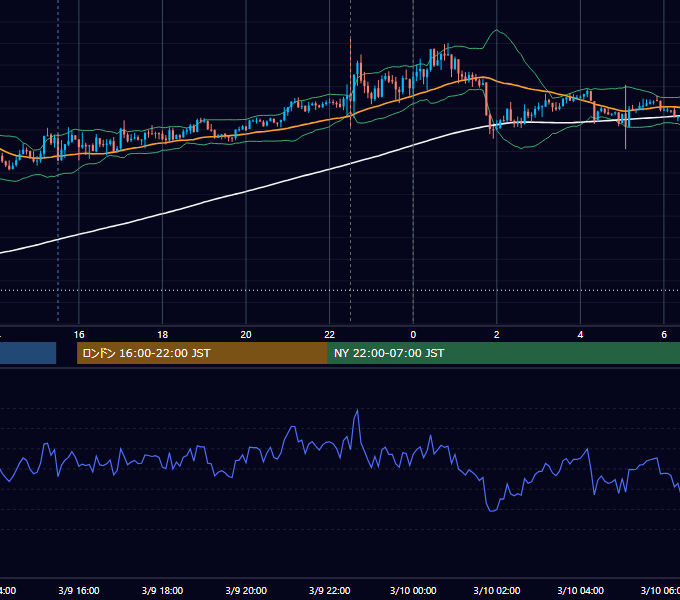Click the 4 hour label on the upper time axis

tap(580, 335)
